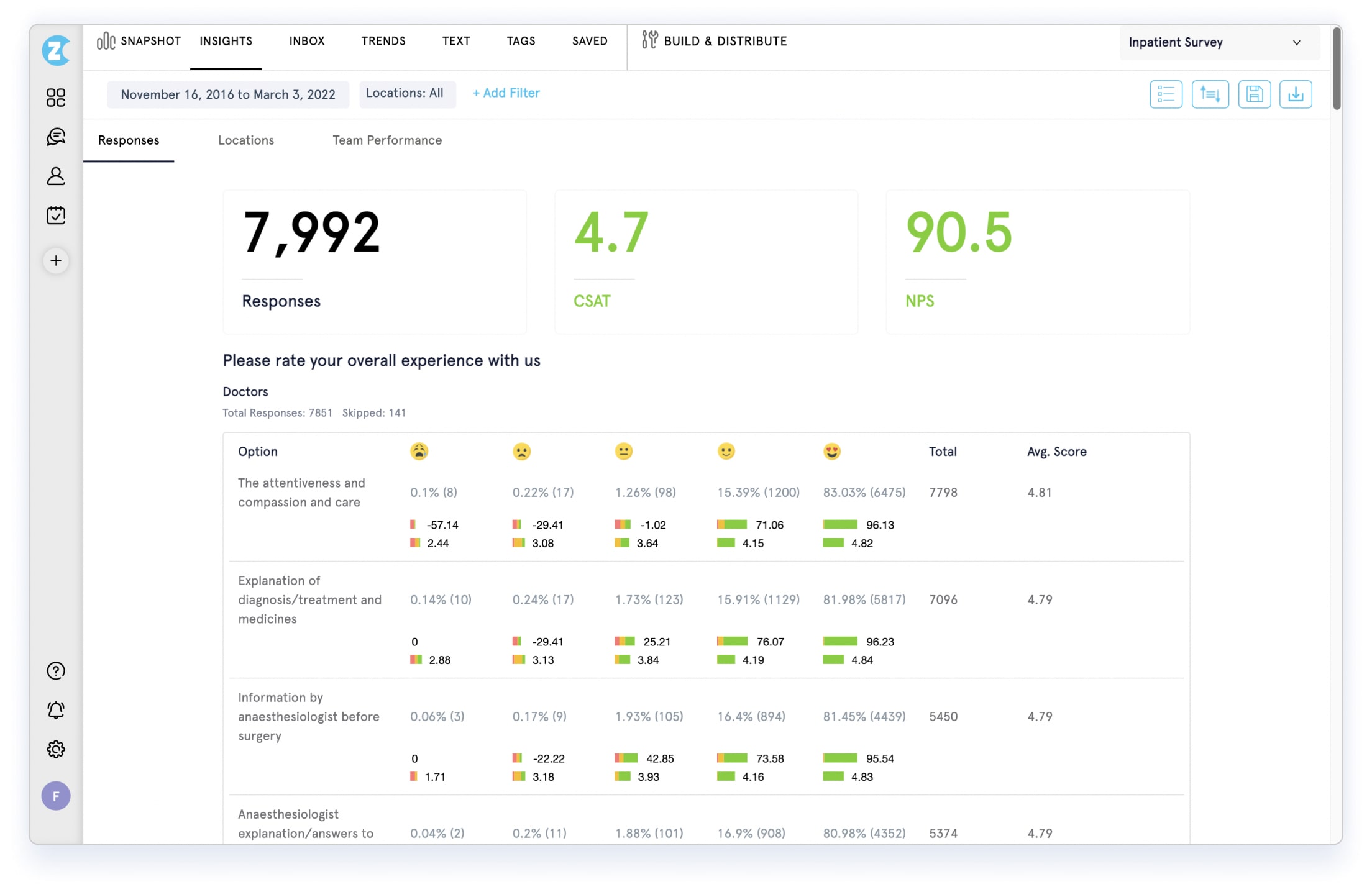
Task: Click the smiling emoji column header
Action: tap(726, 452)
